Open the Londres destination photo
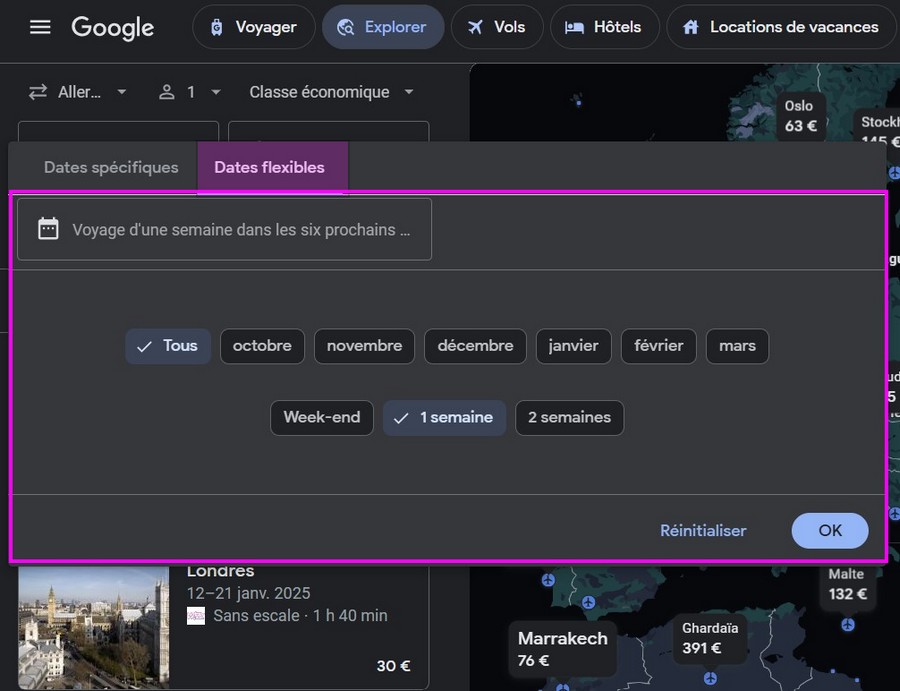 click(x=94, y=625)
